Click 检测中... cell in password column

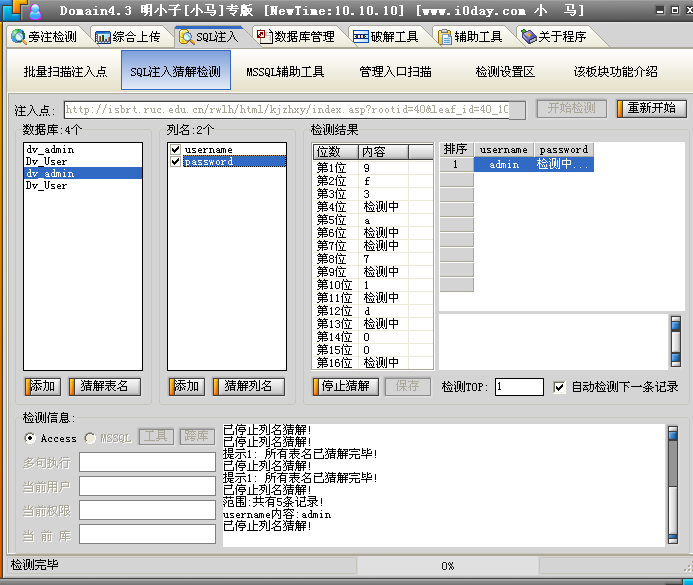click(x=564, y=164)
